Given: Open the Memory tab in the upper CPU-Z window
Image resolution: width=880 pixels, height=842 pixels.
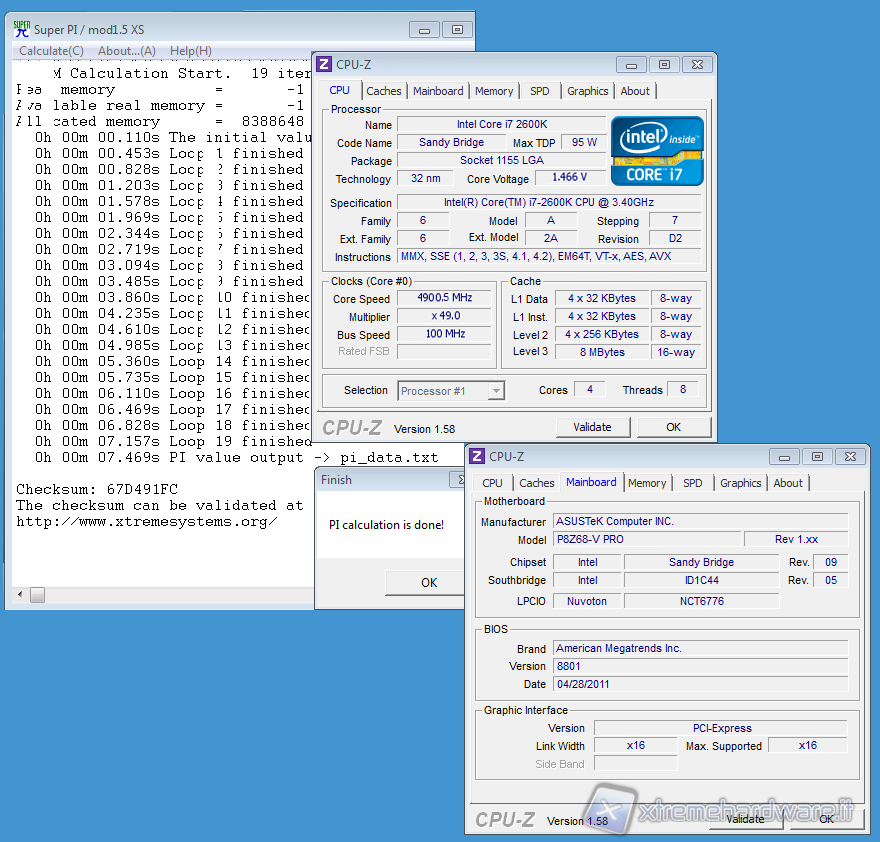Looking at the screenshot, I should (x=494, y=91).
